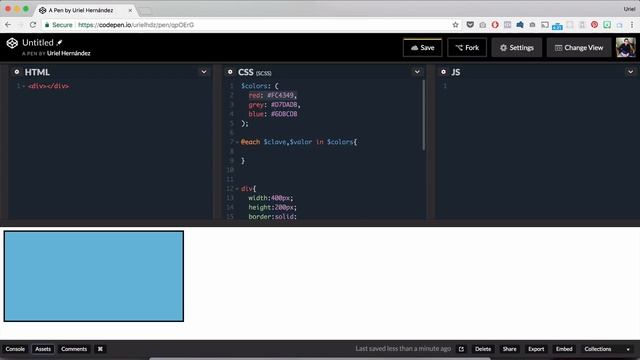This screenshot has width=640, height=360.
Task: Share the pen
Action: point(509,349)
